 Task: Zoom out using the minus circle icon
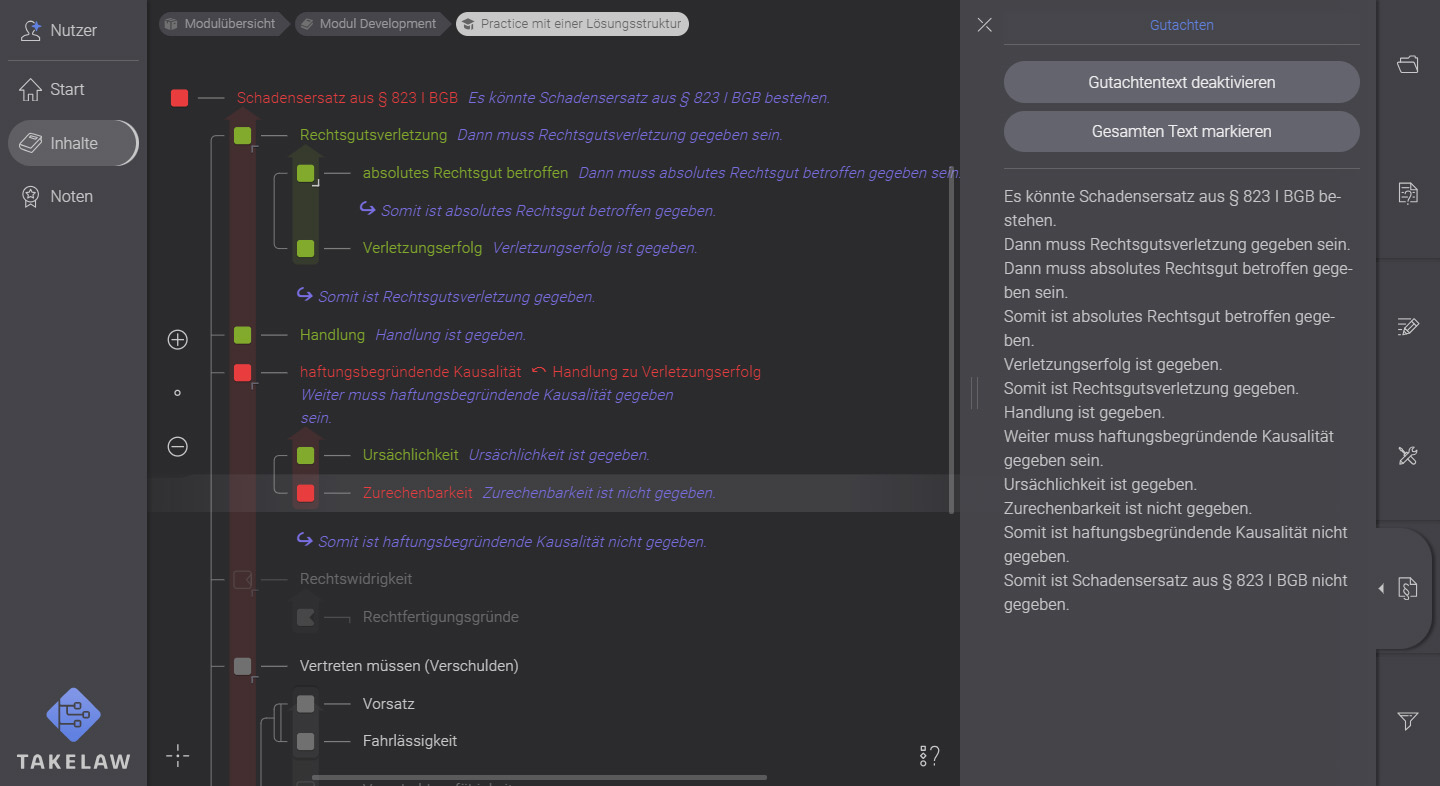[177, 447]
